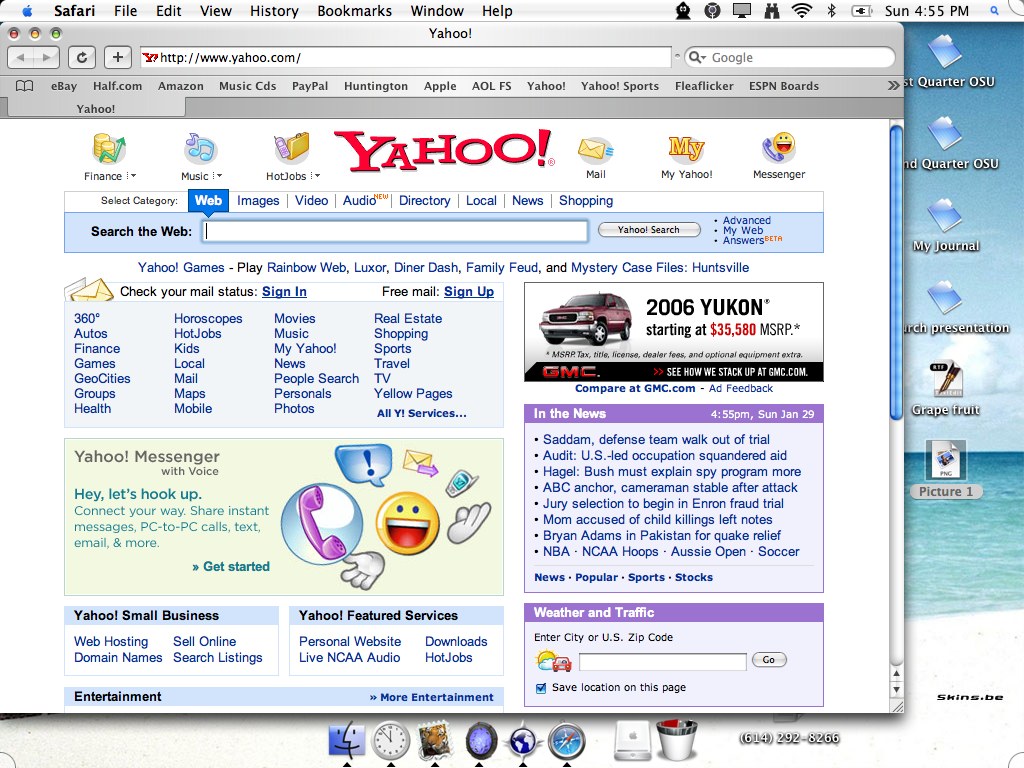
Task: Open the More Entertainment link
Action: point(432,697)
